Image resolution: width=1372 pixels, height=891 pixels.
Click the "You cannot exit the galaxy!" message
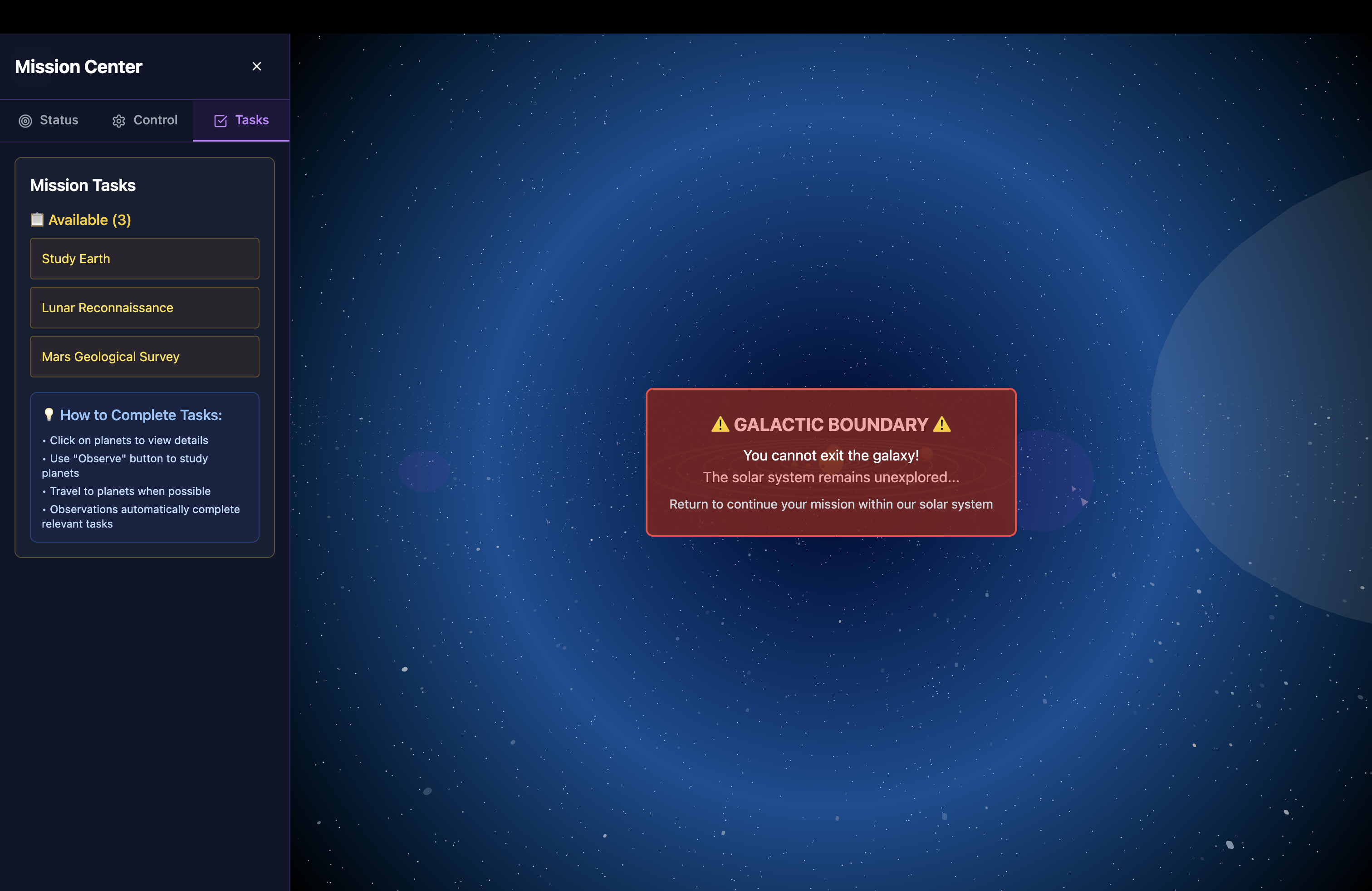[x=831, y=455]
